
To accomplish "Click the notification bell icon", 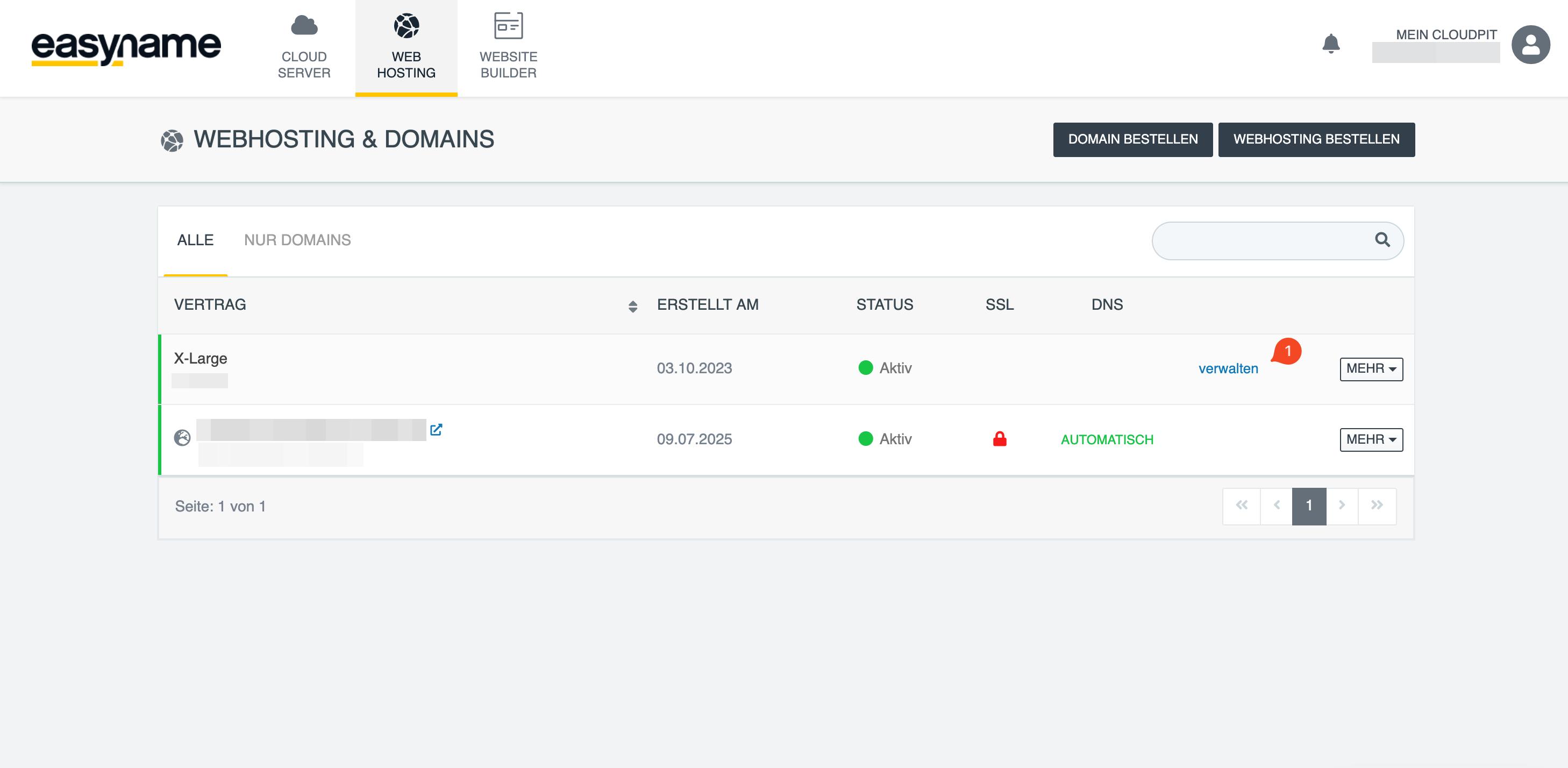I will 1331,44.
